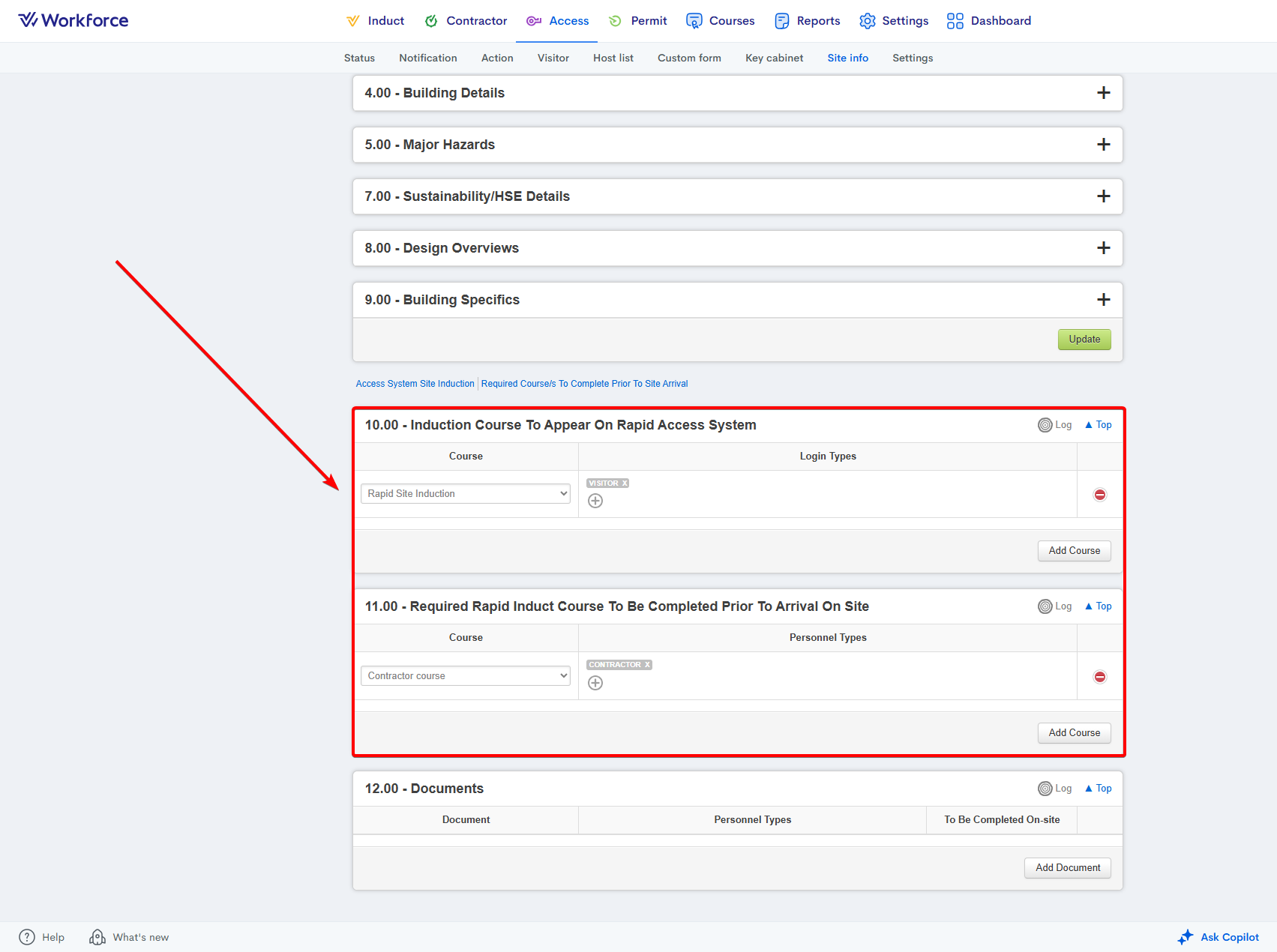Screen dimensions: 1277x952
Task: Expand the 5.00 Major Hazards section
Action: [x=1103, y=145]
